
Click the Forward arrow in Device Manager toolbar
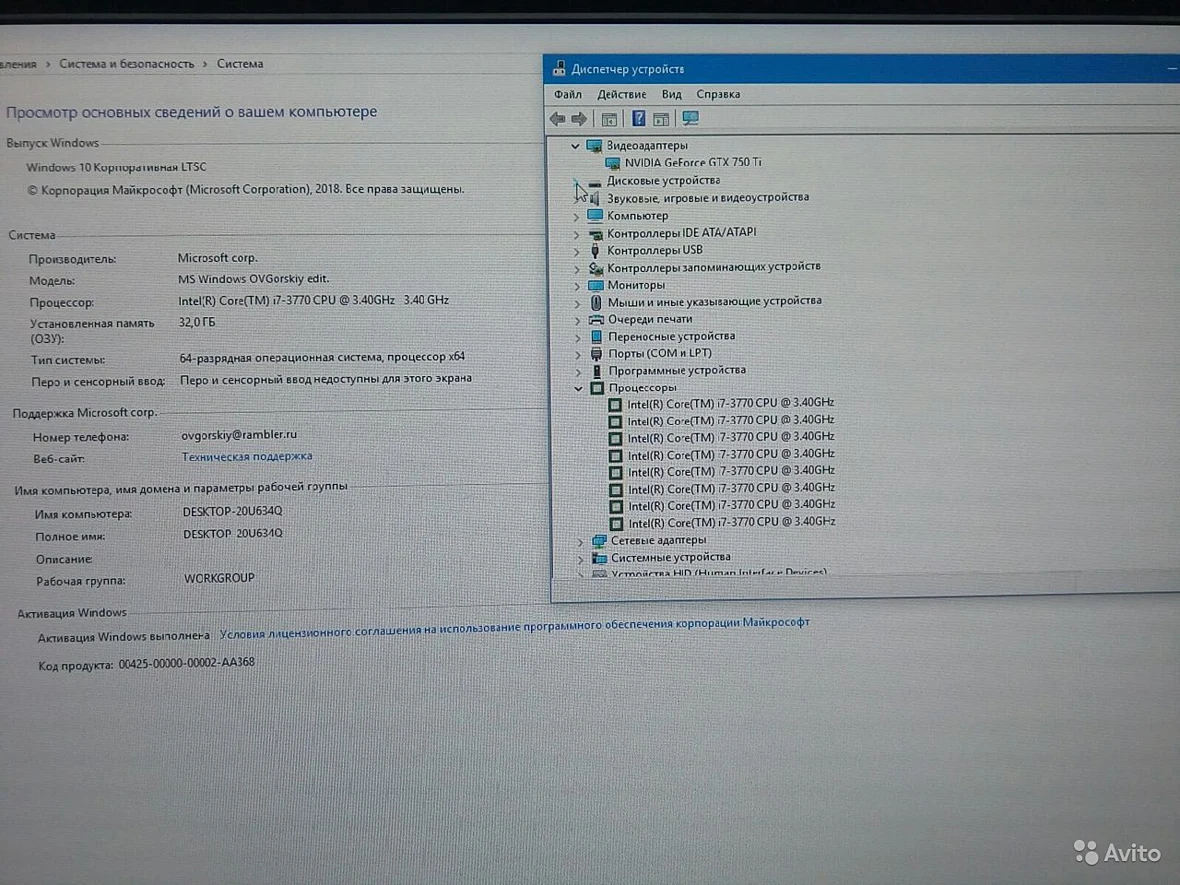(579, 118)
